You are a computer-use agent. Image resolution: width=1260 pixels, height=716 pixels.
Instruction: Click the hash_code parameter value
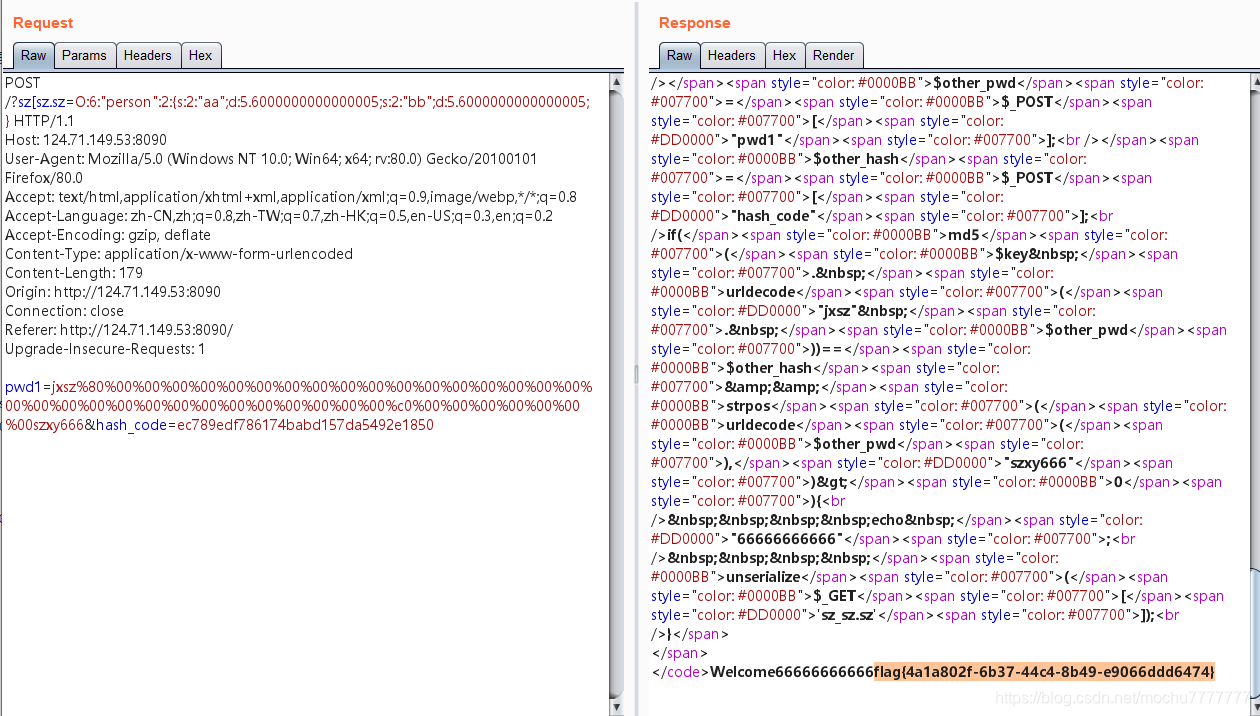coord(306,425)
